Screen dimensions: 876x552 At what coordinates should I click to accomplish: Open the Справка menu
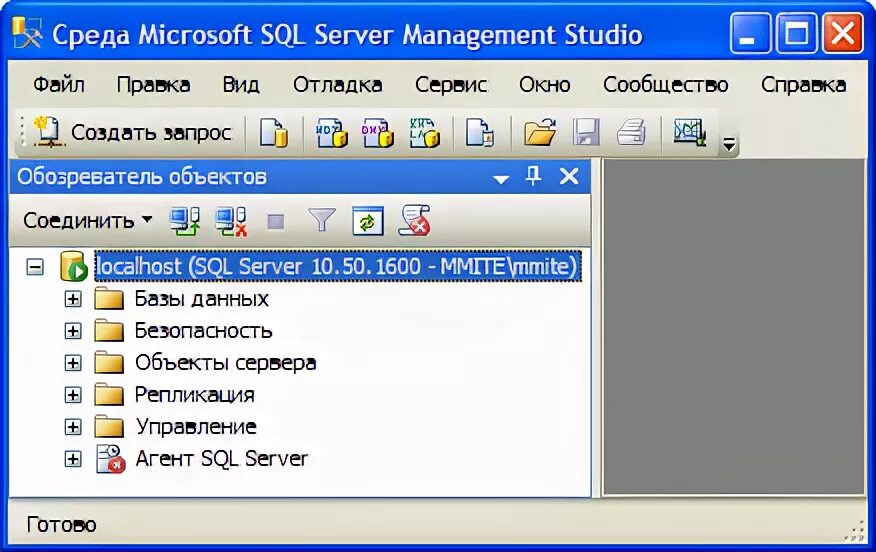(803, 85)
